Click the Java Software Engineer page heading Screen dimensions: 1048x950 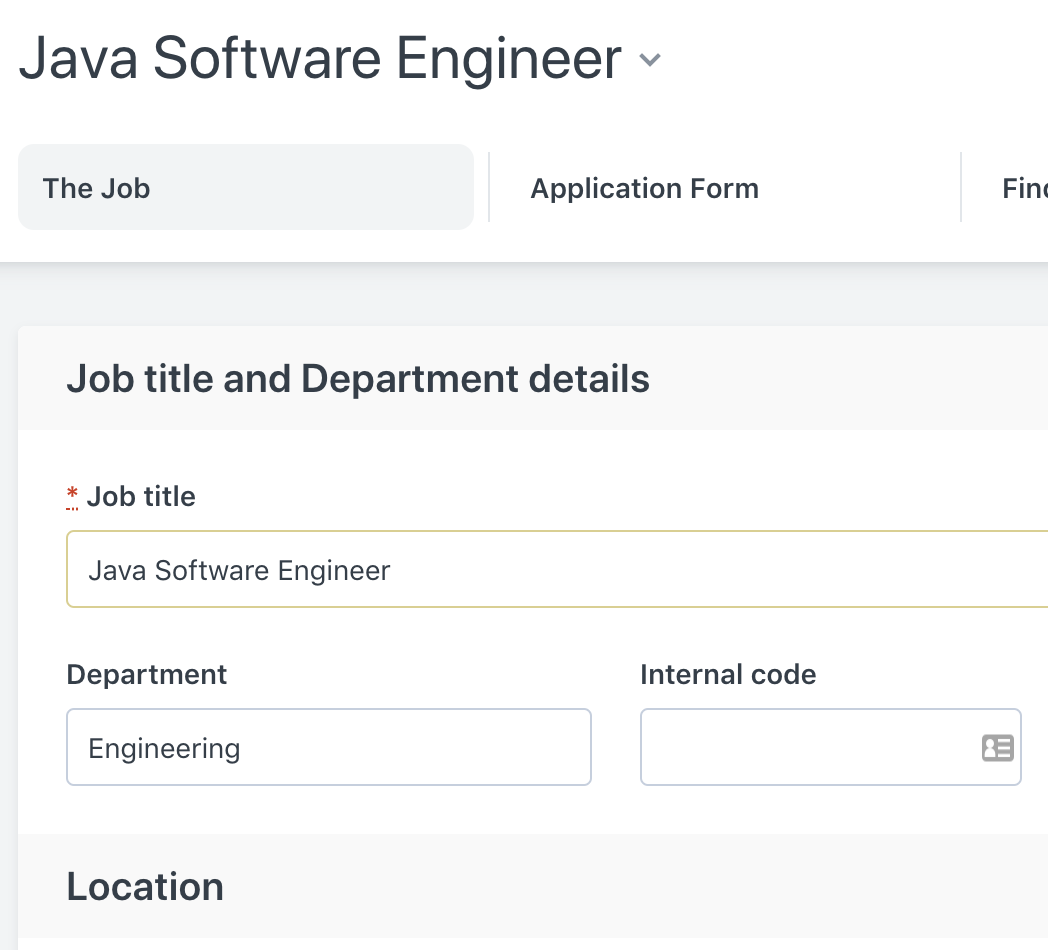320,58
